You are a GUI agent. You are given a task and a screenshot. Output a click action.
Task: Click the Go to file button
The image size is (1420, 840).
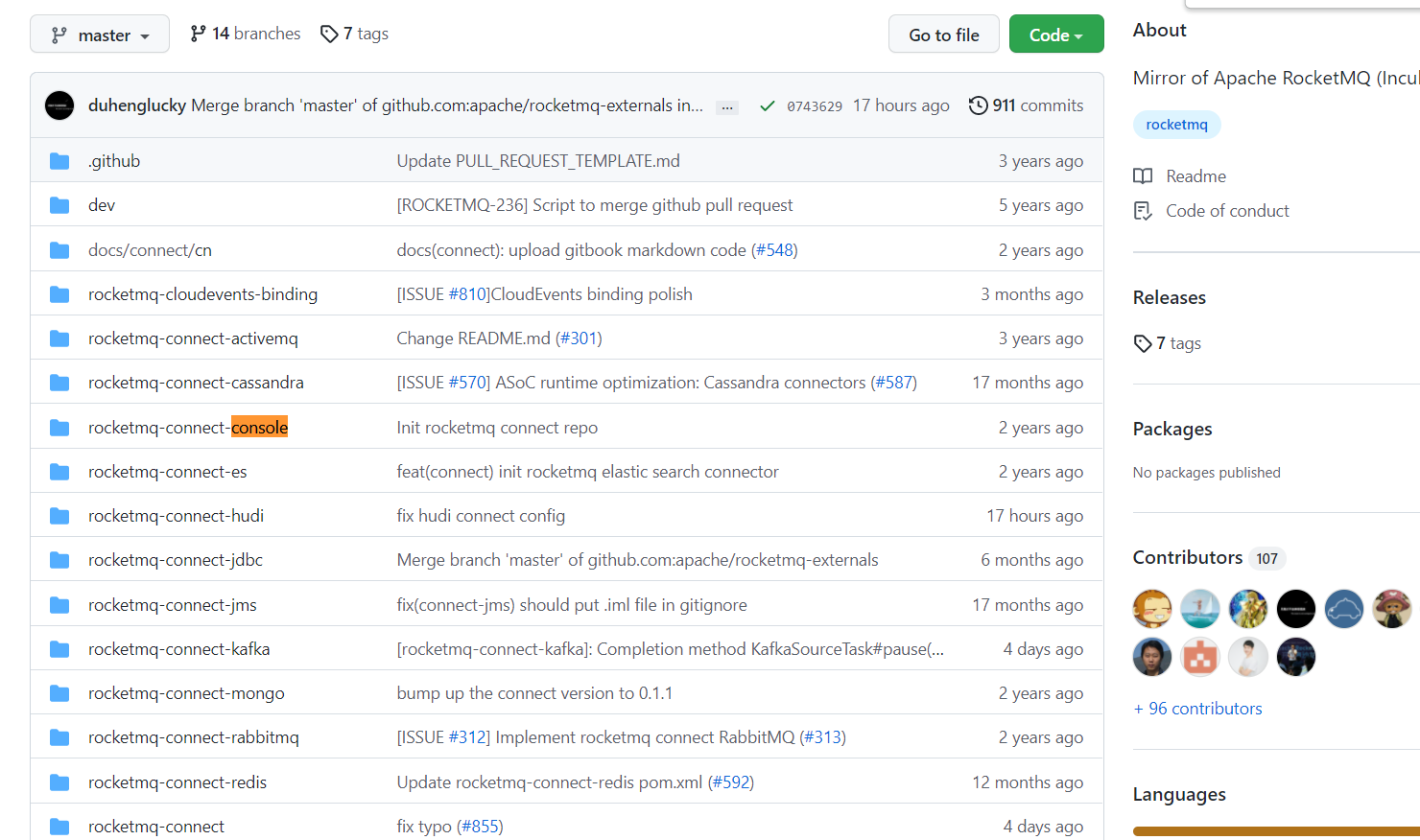[943, 33]
